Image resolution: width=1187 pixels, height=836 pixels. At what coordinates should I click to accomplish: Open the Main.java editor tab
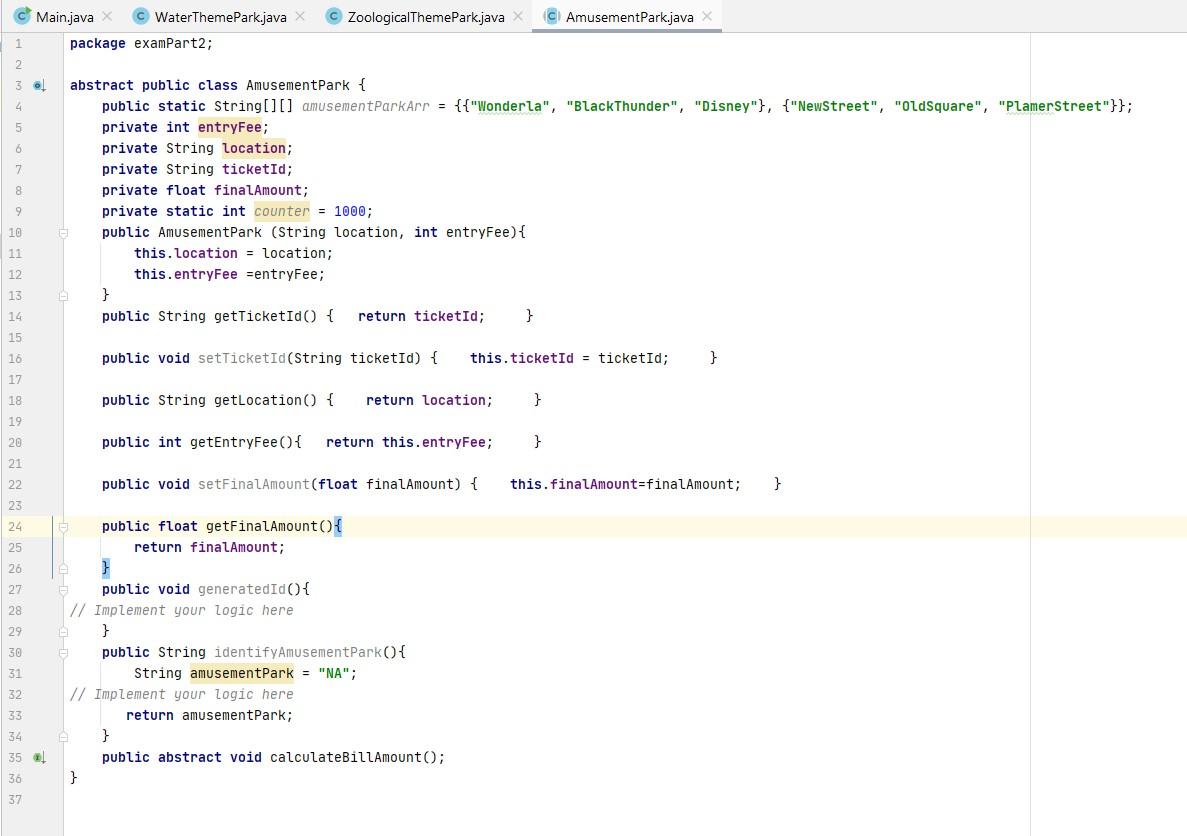[64, 17]
